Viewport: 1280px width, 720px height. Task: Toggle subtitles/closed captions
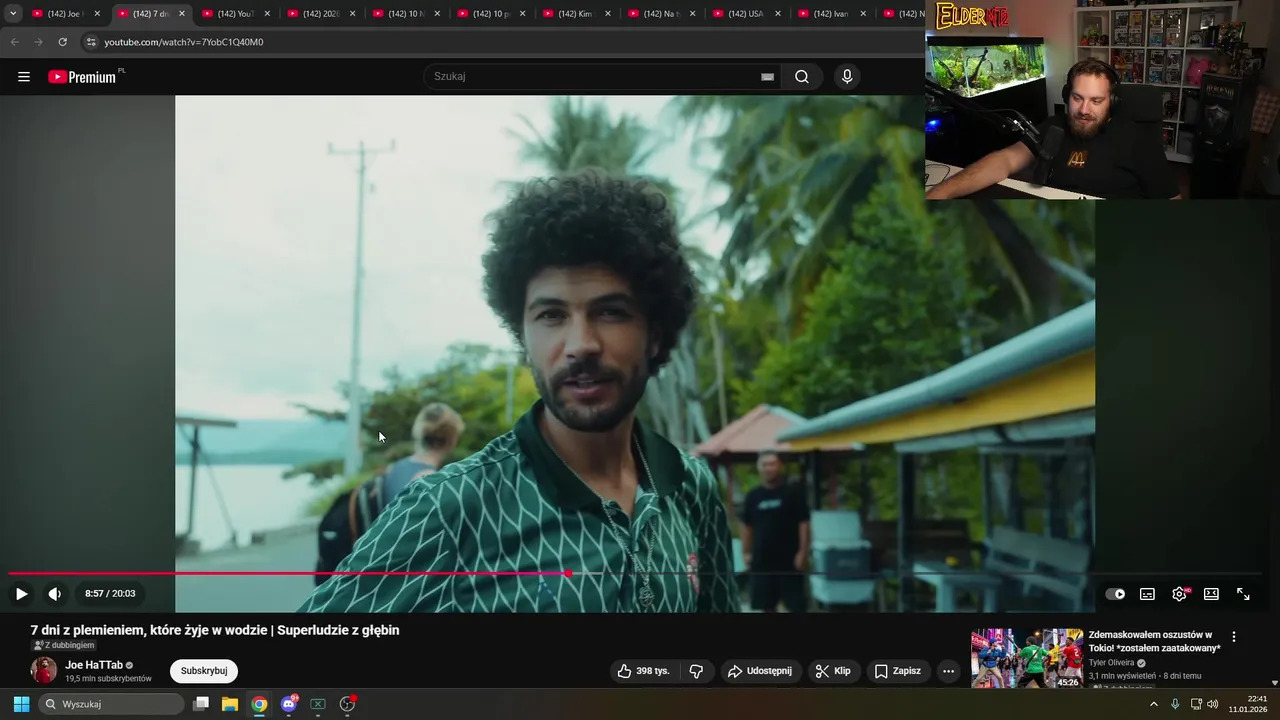[1147, 594]
